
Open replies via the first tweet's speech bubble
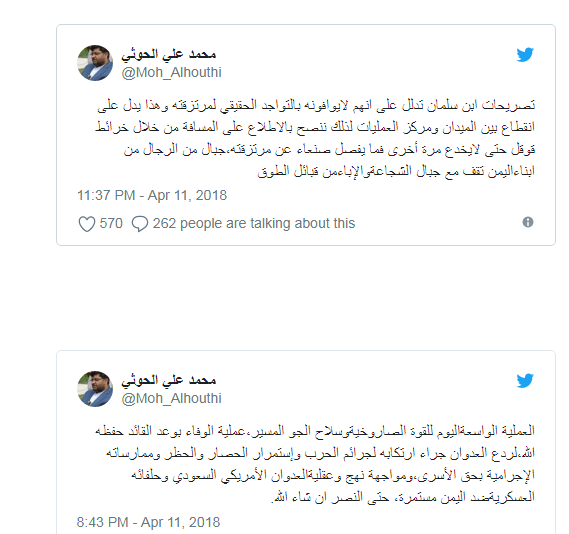click(x=140, y=223)
